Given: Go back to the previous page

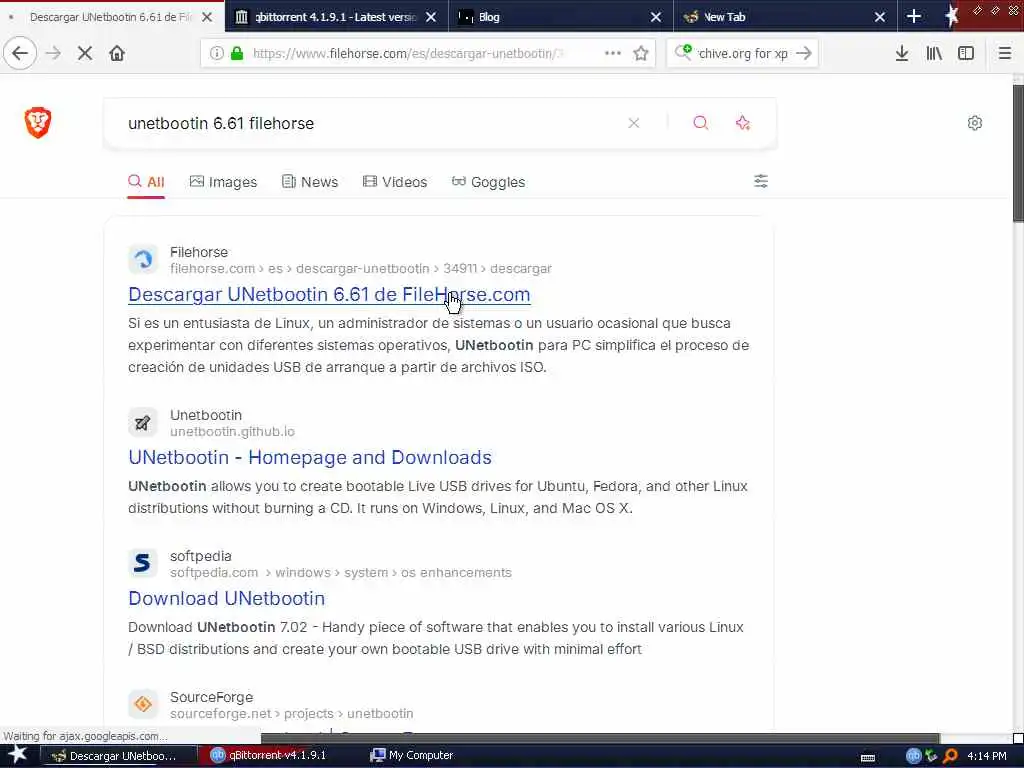Looking at the screenshot, I should (20, 54).
